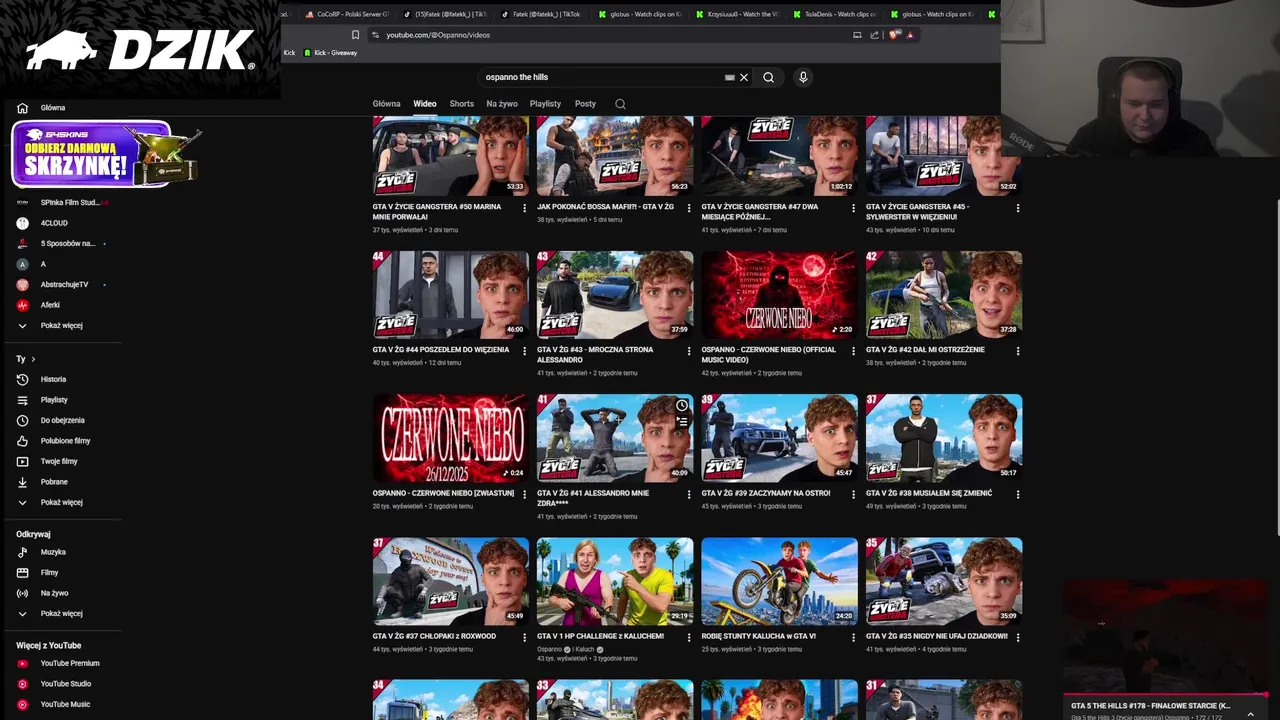Click the browser address bar URL
This screenshot has width=1280, height=720.
point(438,35)
